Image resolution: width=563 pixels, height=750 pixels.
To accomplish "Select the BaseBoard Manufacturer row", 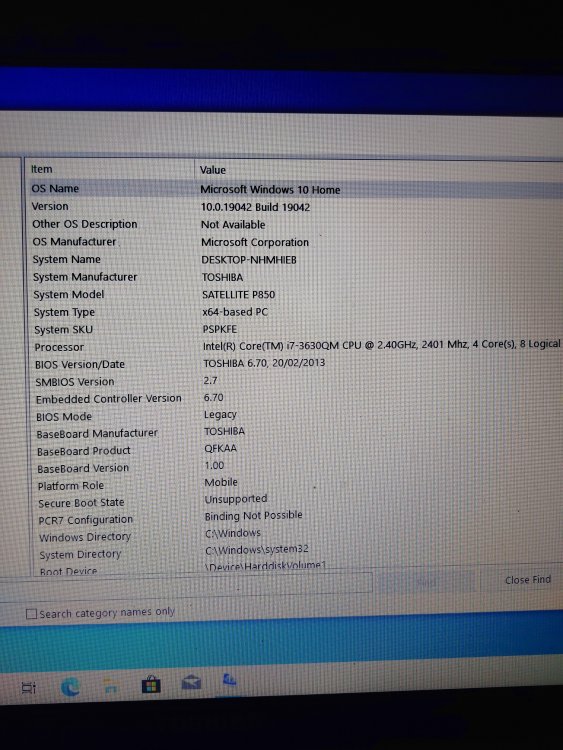I will (97, 434).
